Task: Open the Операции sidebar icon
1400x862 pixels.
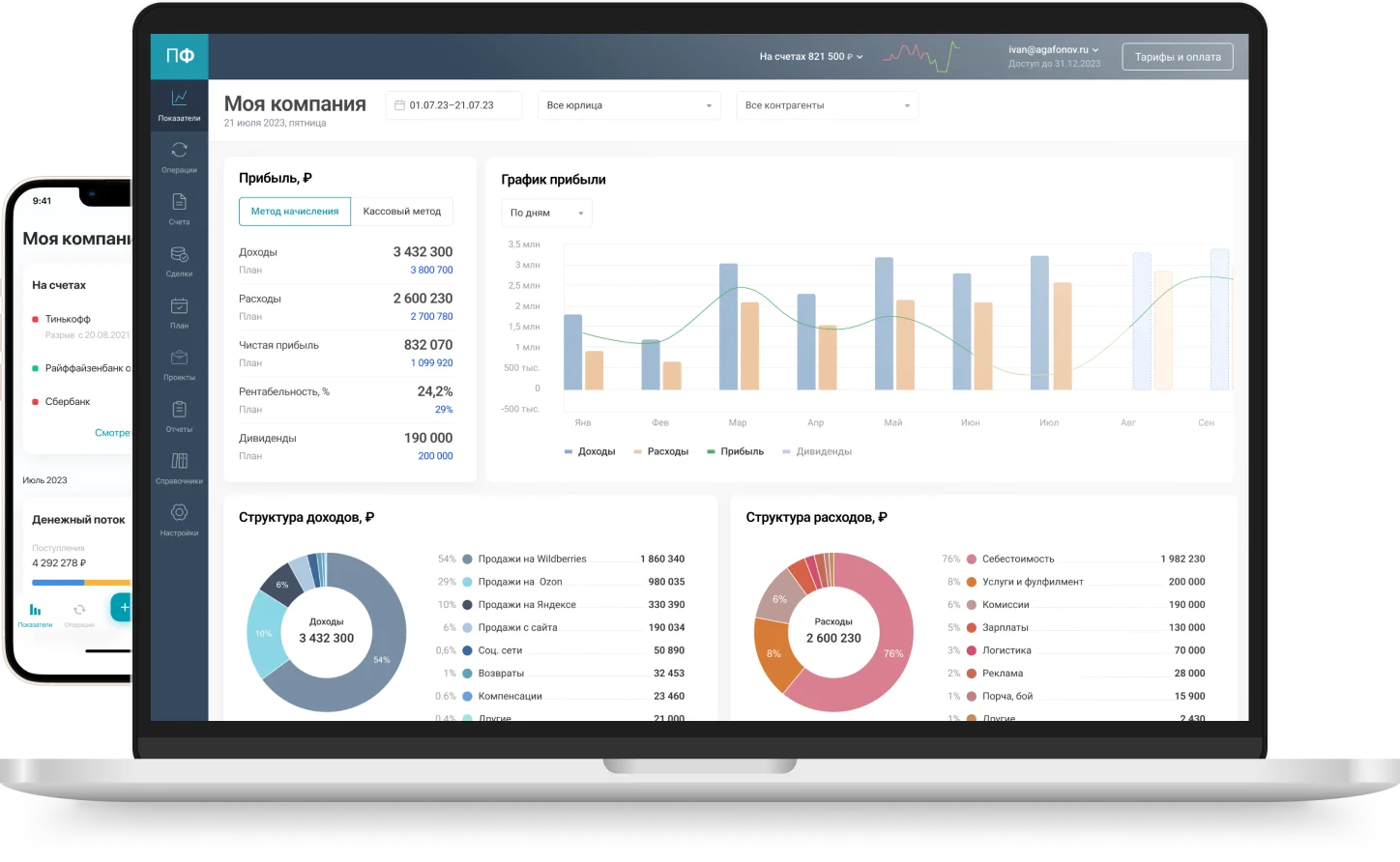Action: click(x=179, y=150)
